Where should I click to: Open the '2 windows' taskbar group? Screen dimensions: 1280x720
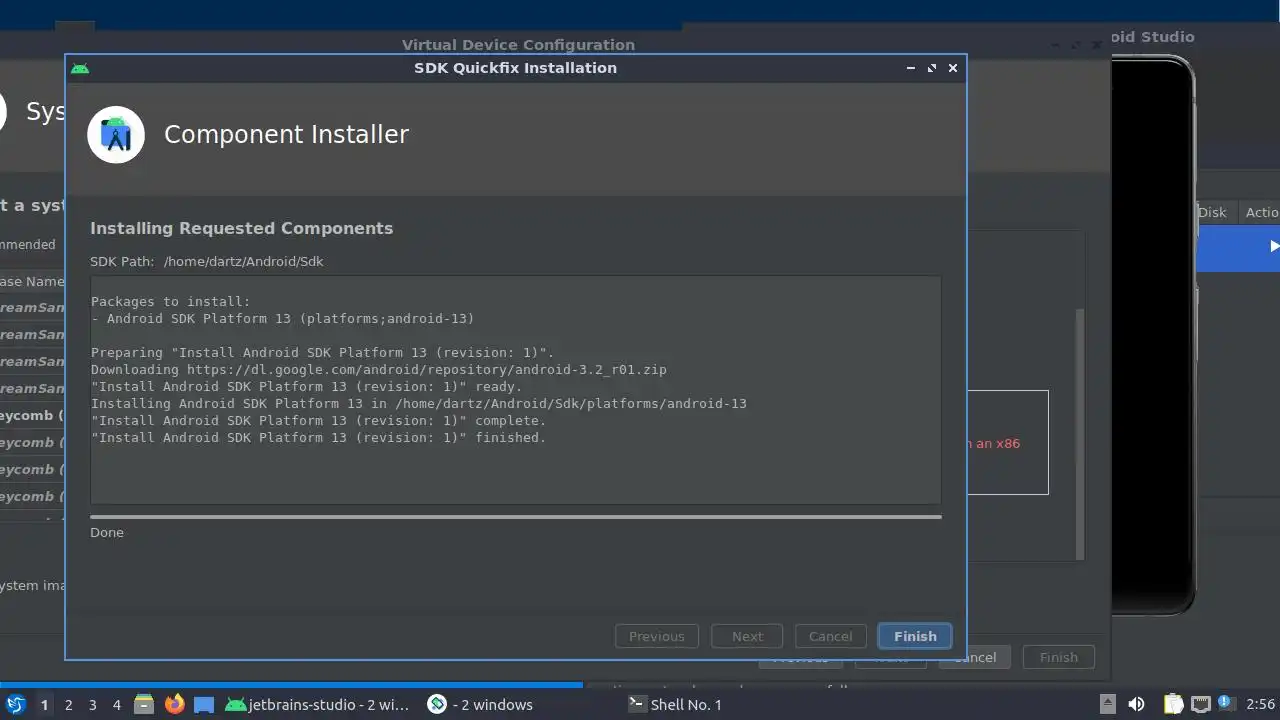pos(480,704)
